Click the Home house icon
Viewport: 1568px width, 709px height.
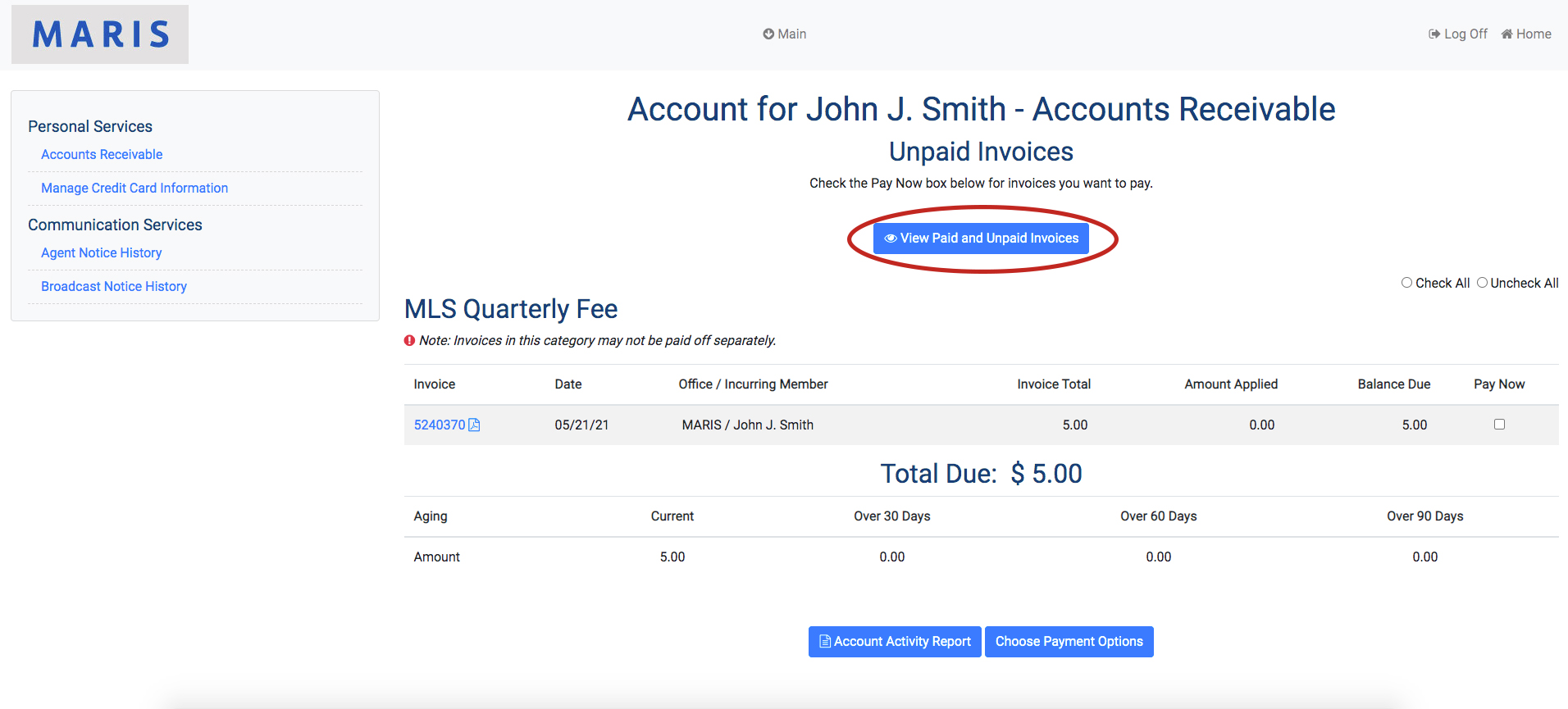[x=1506, y=34]
